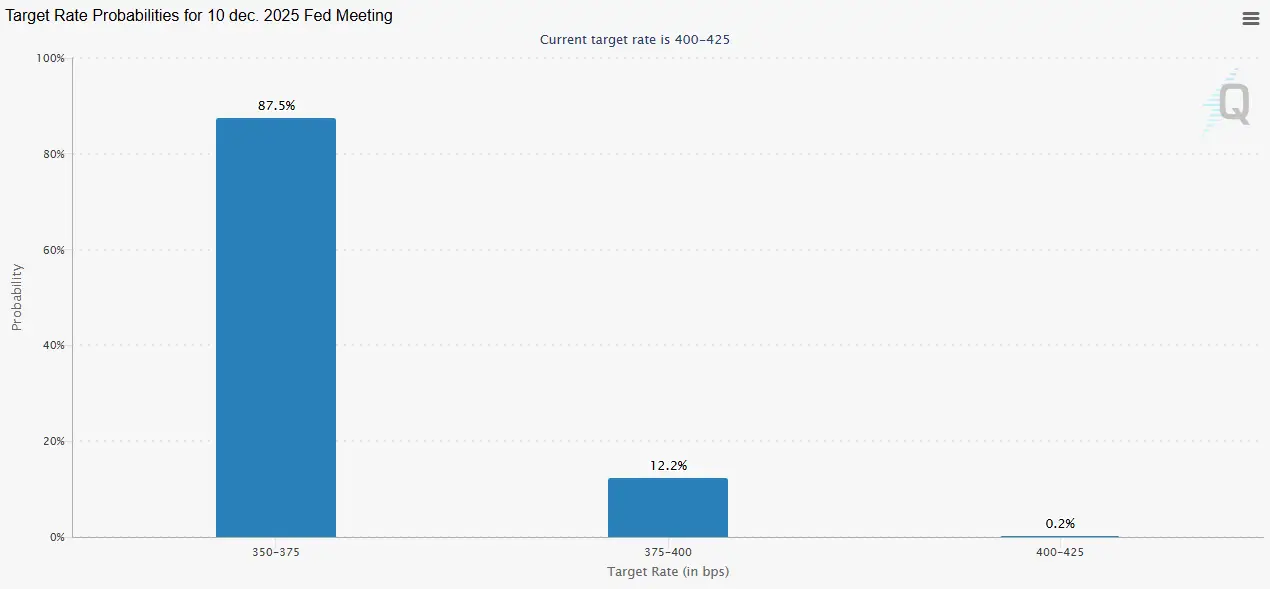Viewport: 1270px width, 589px height.
Task: Click the 40% y-axis tick label
Action: (x=53, y=346)
